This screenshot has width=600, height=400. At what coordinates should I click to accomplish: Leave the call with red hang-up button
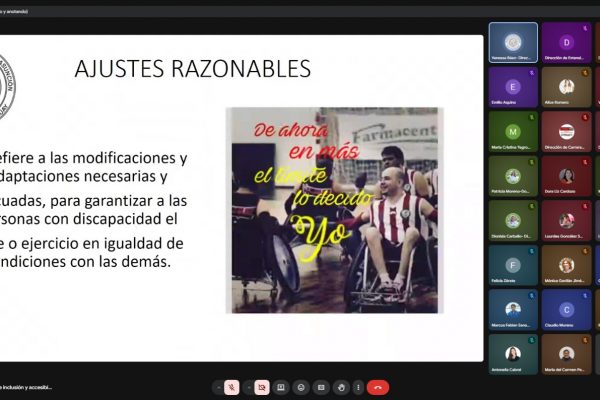click(378, 387)
